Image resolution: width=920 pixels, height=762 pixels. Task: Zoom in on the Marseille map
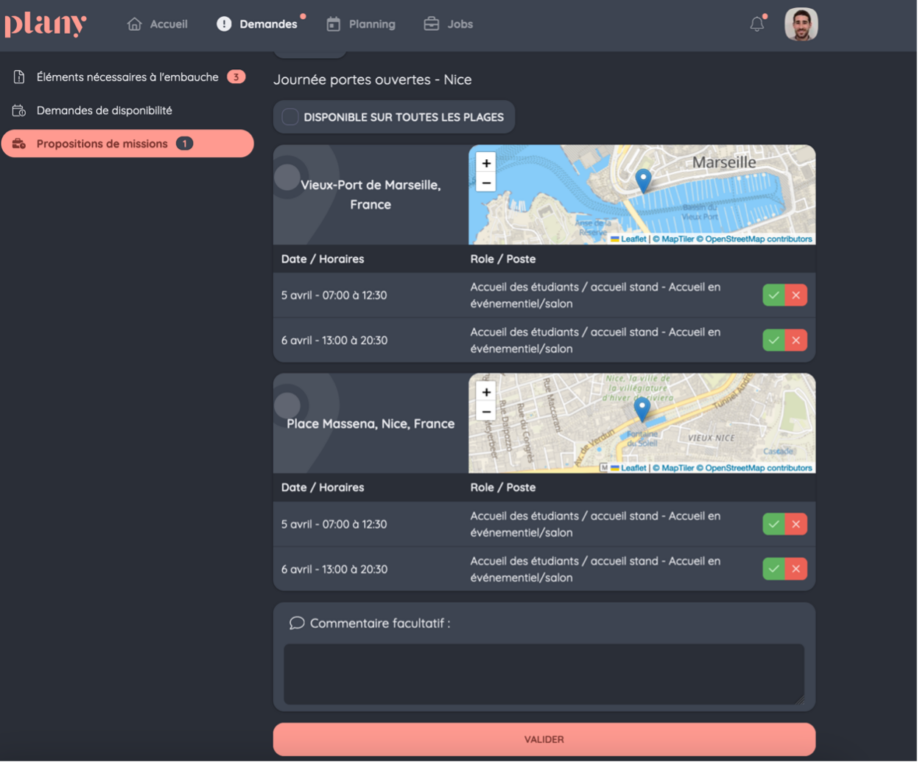coord(486,163)
